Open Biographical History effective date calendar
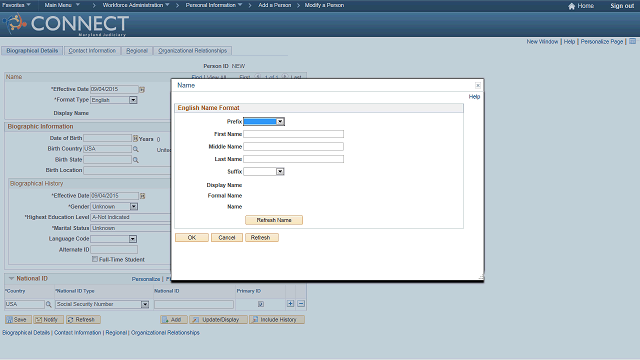 tap(142, 196)
